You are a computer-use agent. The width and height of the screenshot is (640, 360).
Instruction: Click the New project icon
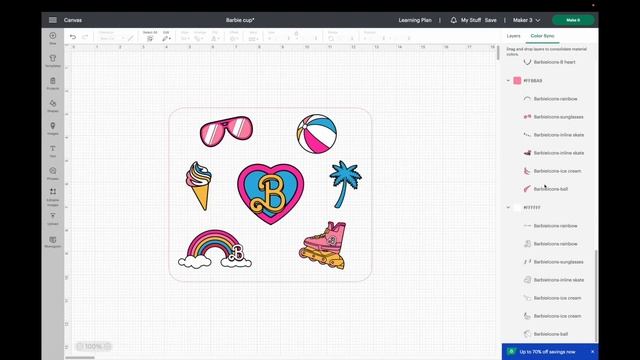pyautogui.click(x=53, y=38)
